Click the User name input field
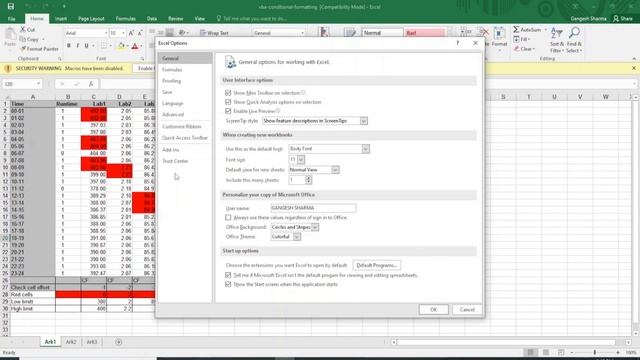 point(313,208)
